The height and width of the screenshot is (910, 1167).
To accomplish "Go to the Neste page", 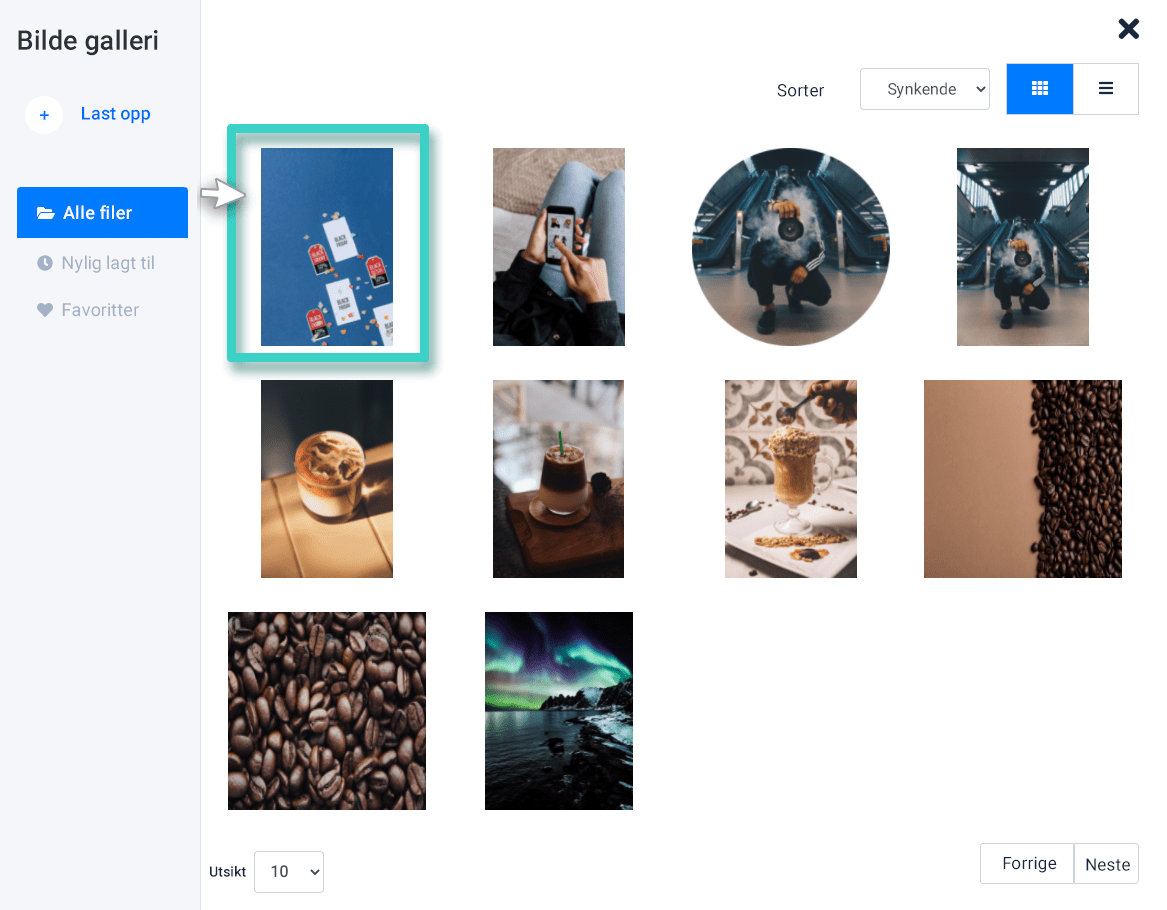I will pyautogui.click(x=1106, y=864).
